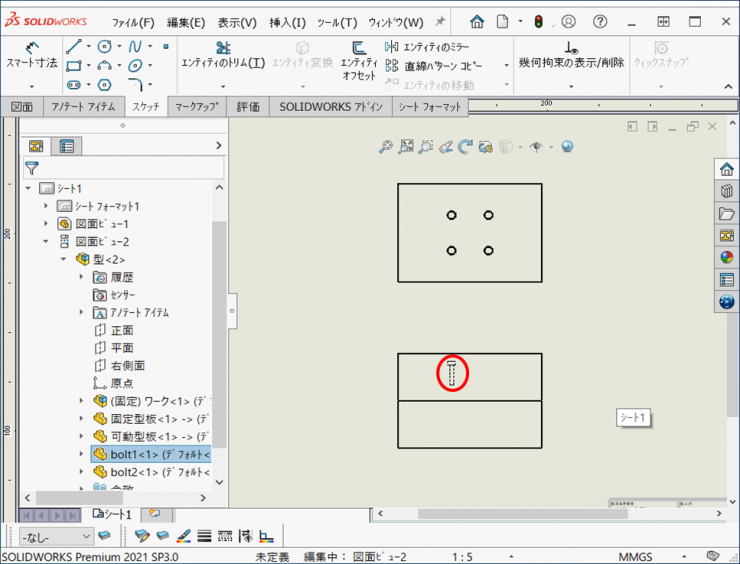The height and width of the screenshot is (564, 740).
Task: Open the Appearances color ball task pane tab
Action: (727, 257)
